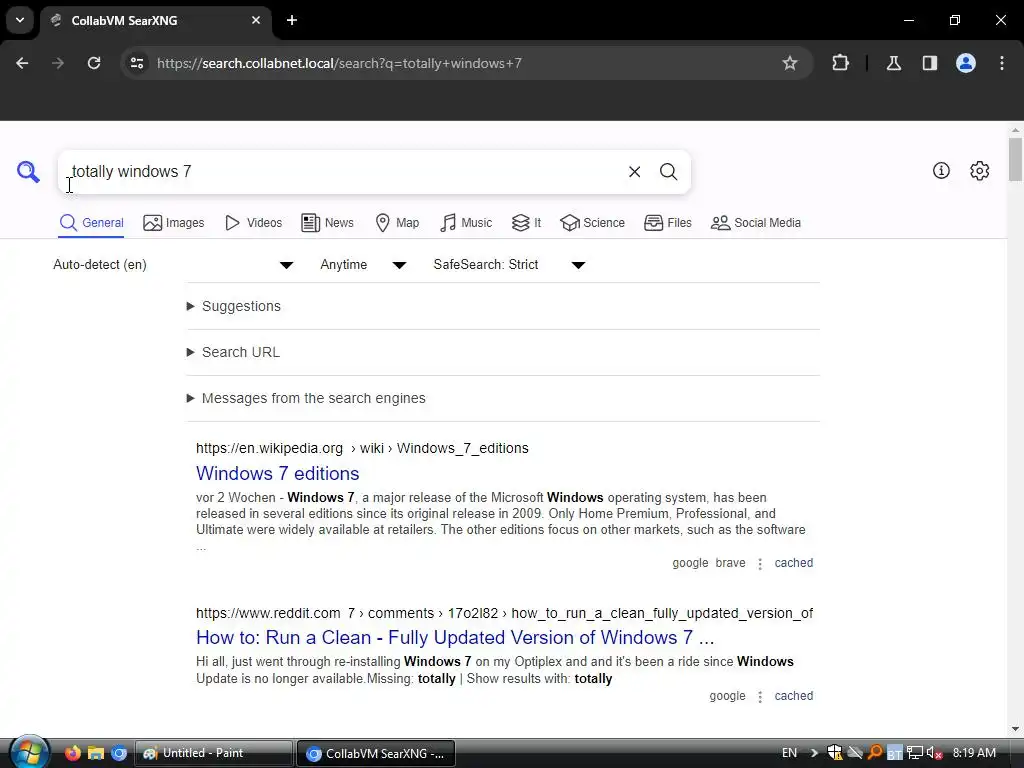Screen dimensions: 1024x768
Task: Submit search with magnifier button
Action: point(668,172)
